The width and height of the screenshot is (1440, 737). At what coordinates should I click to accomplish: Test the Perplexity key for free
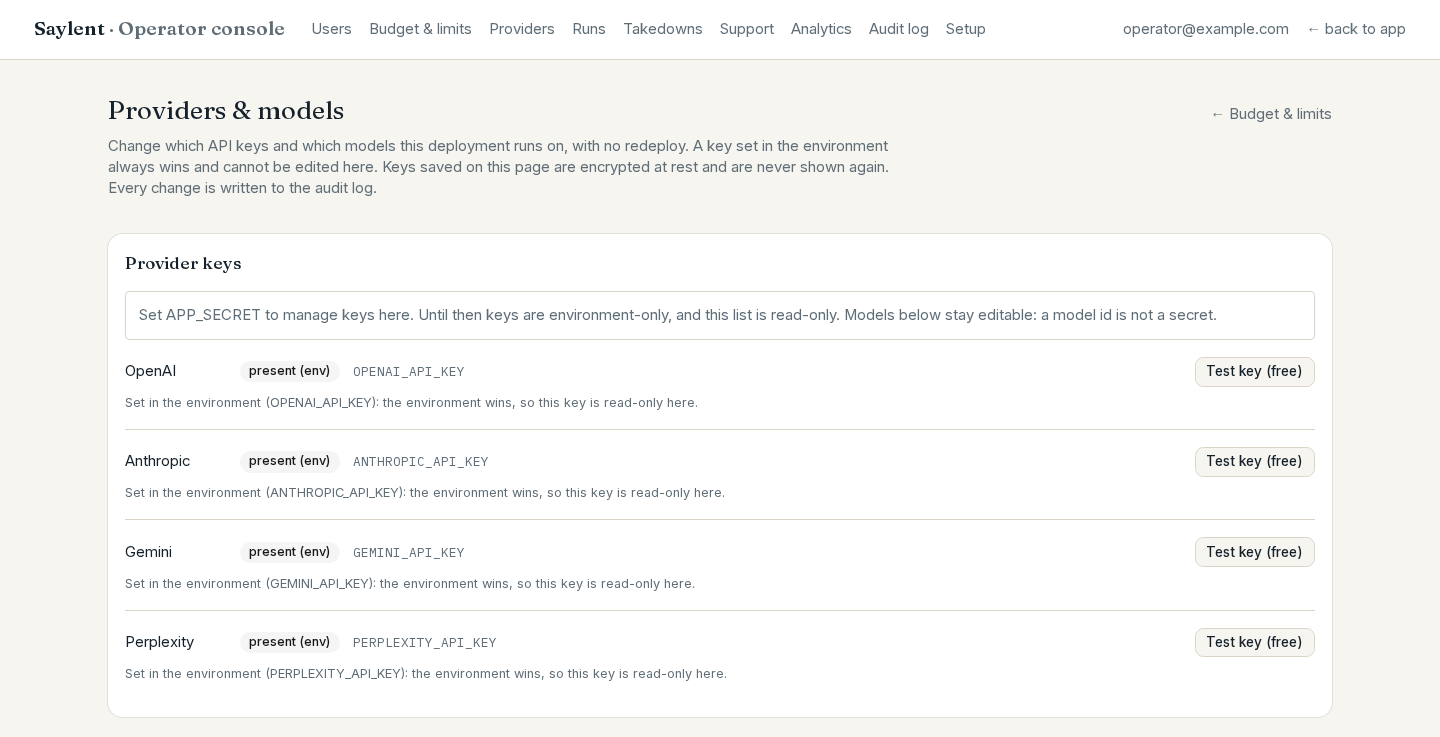coord(1255,642)
